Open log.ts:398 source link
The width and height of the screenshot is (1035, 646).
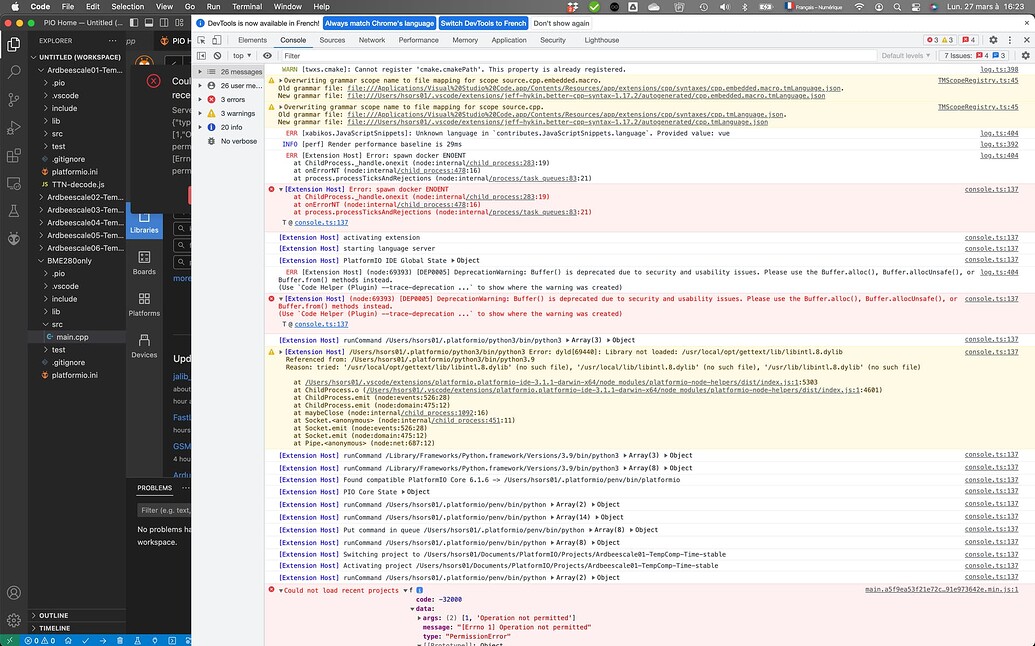tap(999, 69)
